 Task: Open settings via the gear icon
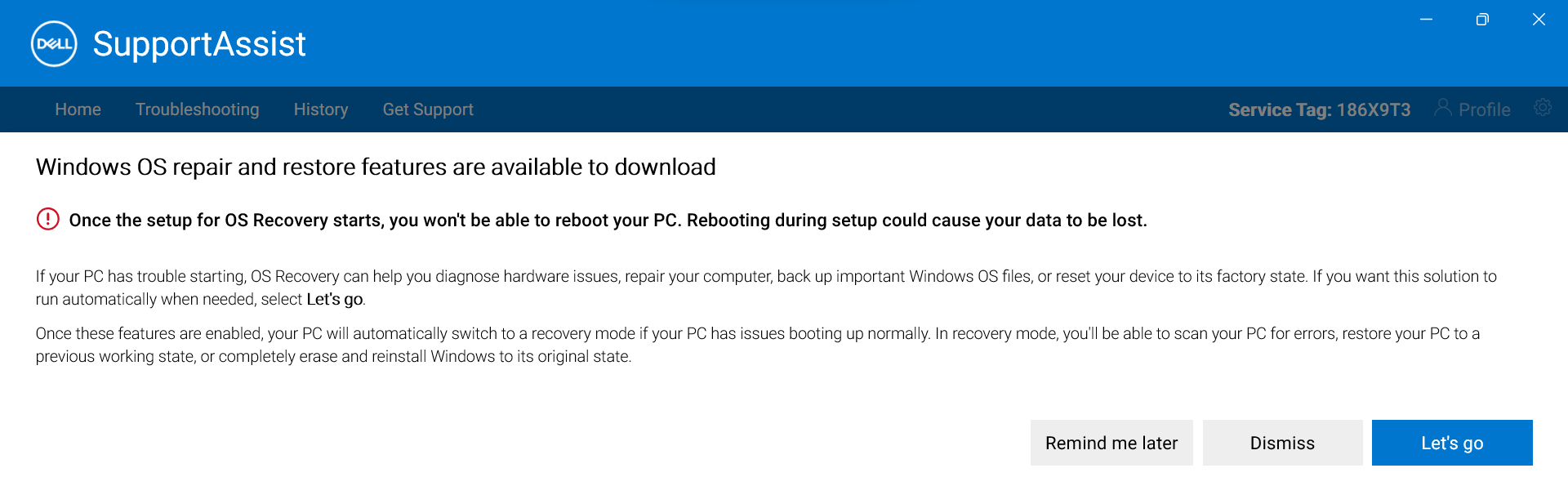click(1542, 108)
